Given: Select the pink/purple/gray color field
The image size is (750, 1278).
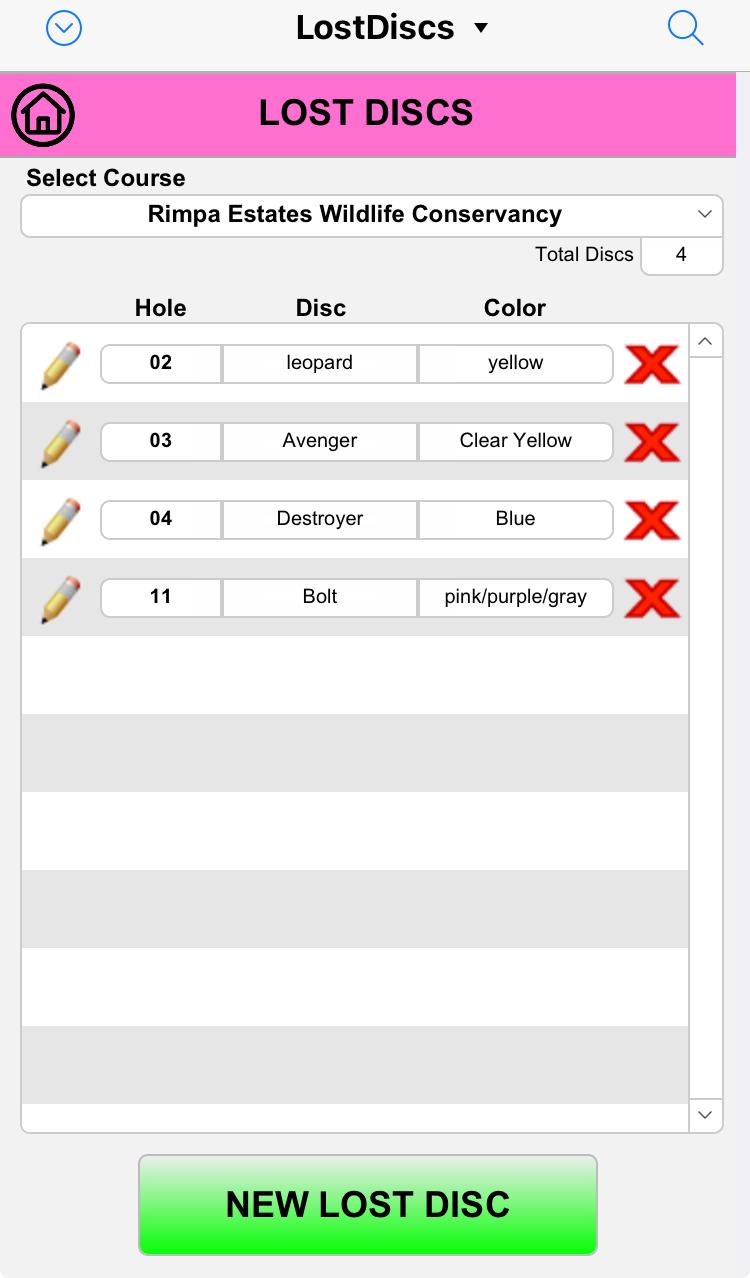Looking at the screenshot, I should (515, 597).
